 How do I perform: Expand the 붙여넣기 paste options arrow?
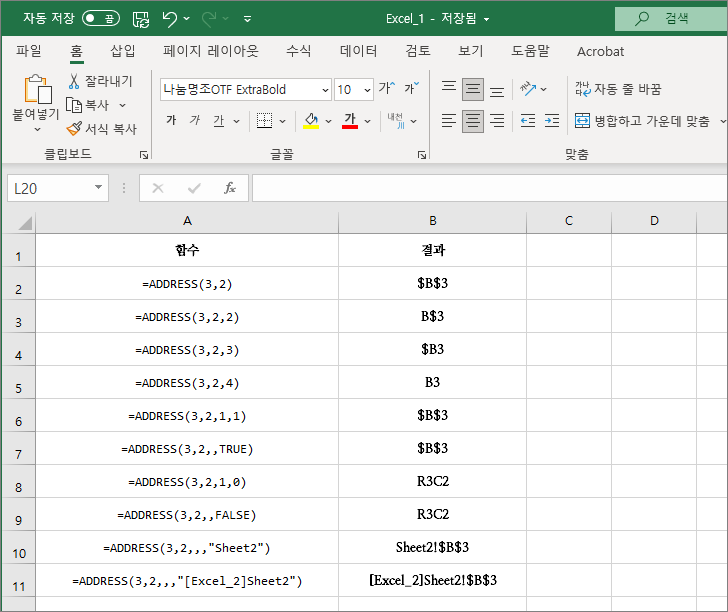38,130
